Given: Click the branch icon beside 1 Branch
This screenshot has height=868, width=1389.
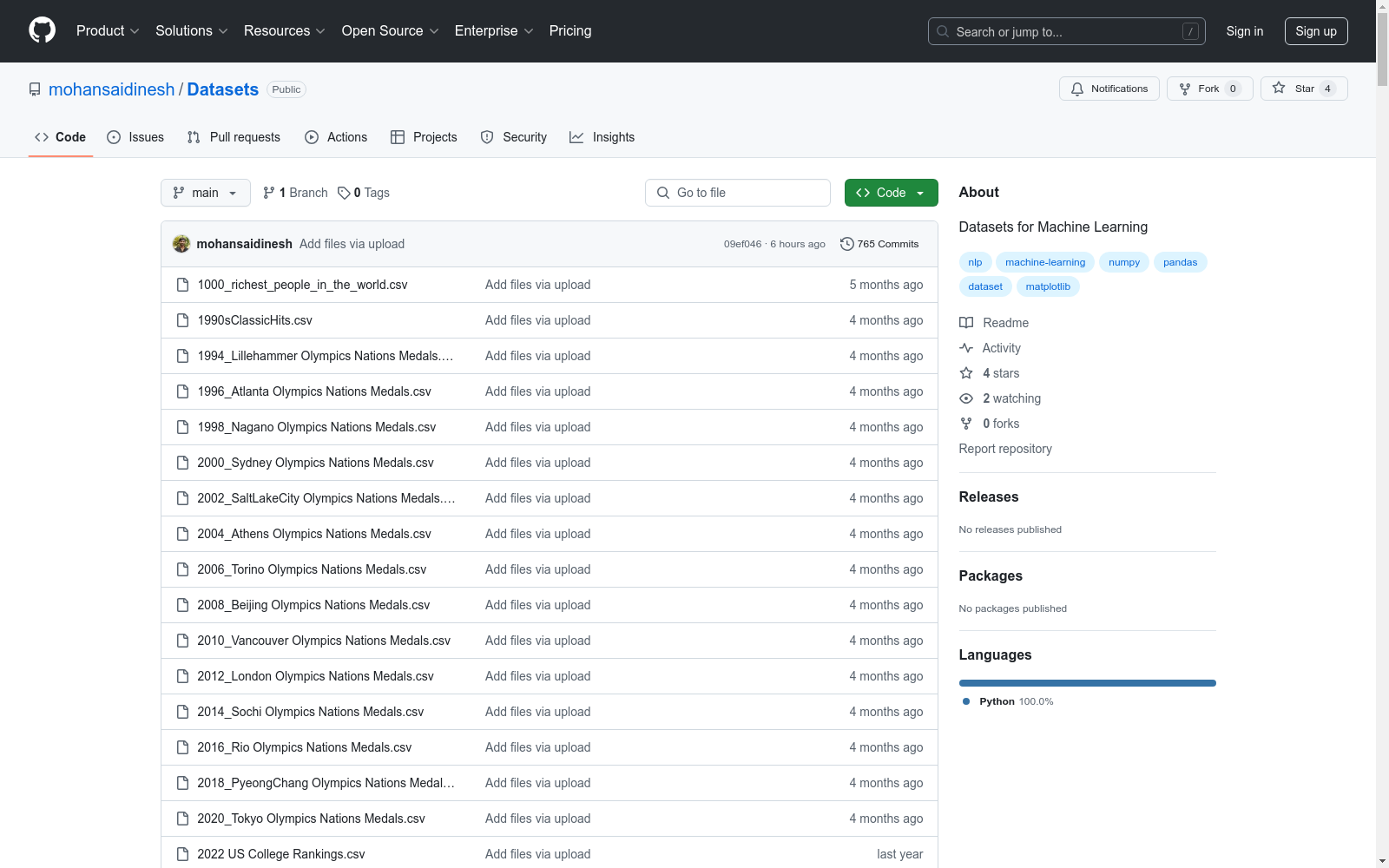Looking at the screenshot, I should tap(269, 193).
